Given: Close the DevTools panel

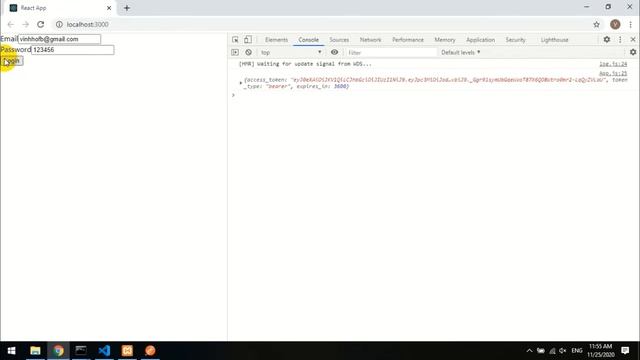Looking at the screenshot, I should point(633,40).
